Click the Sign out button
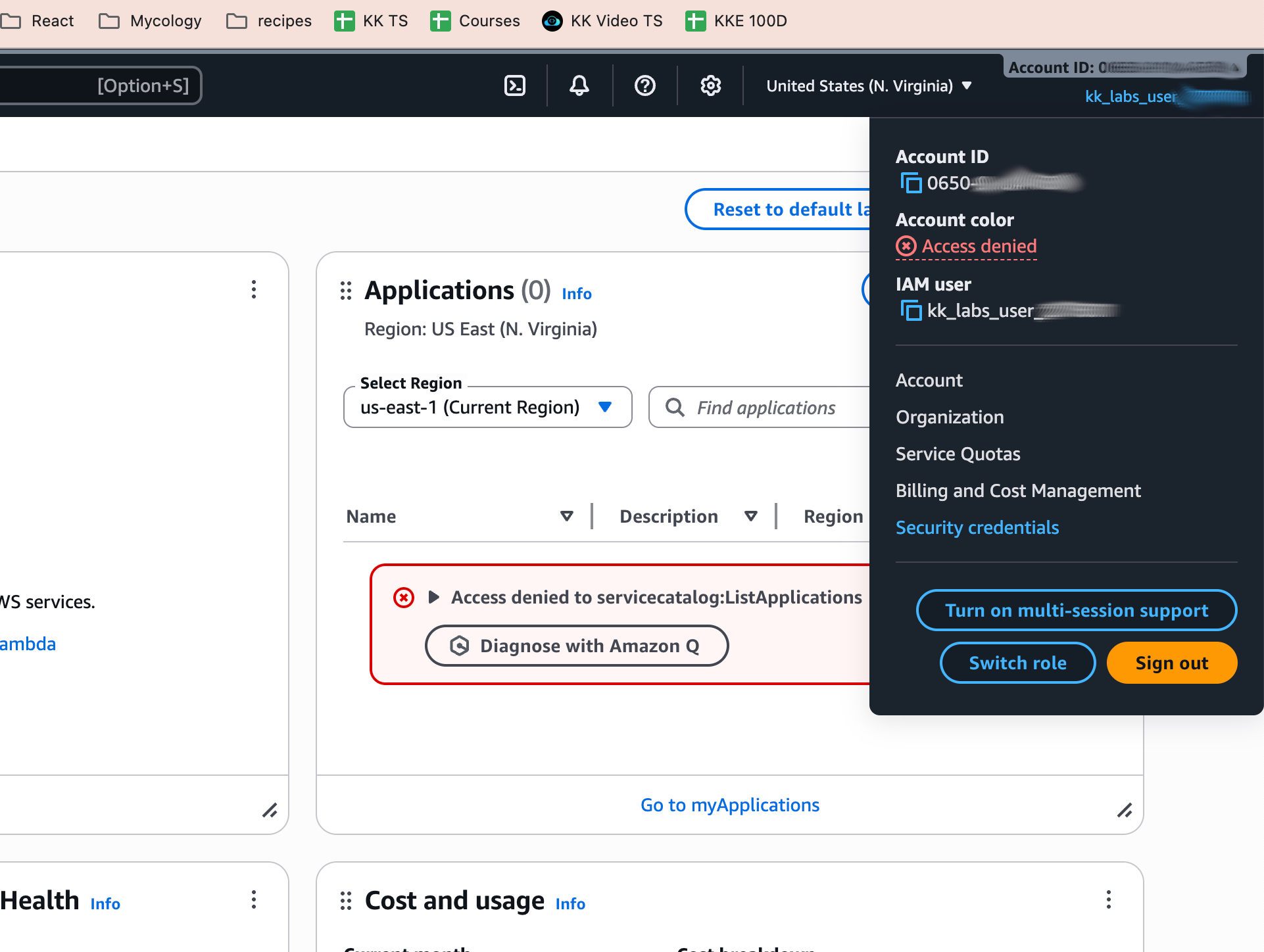This screenshot has width=1264, height=952. (x=1171, y=663)
